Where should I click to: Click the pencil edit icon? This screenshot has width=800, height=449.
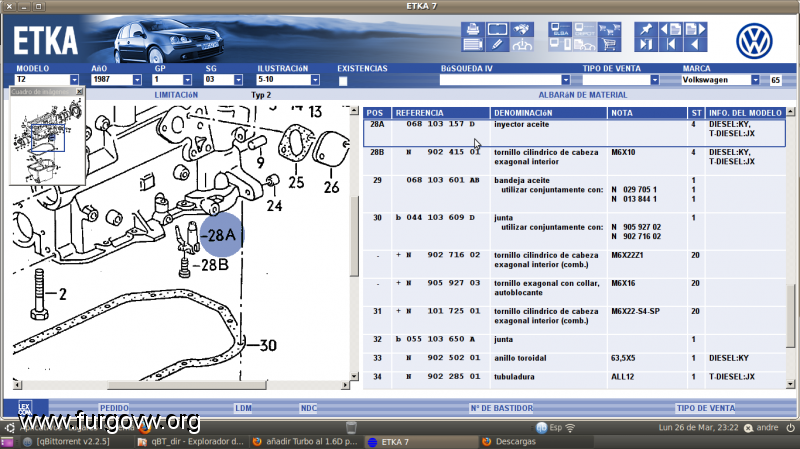(x=497, y=45)
